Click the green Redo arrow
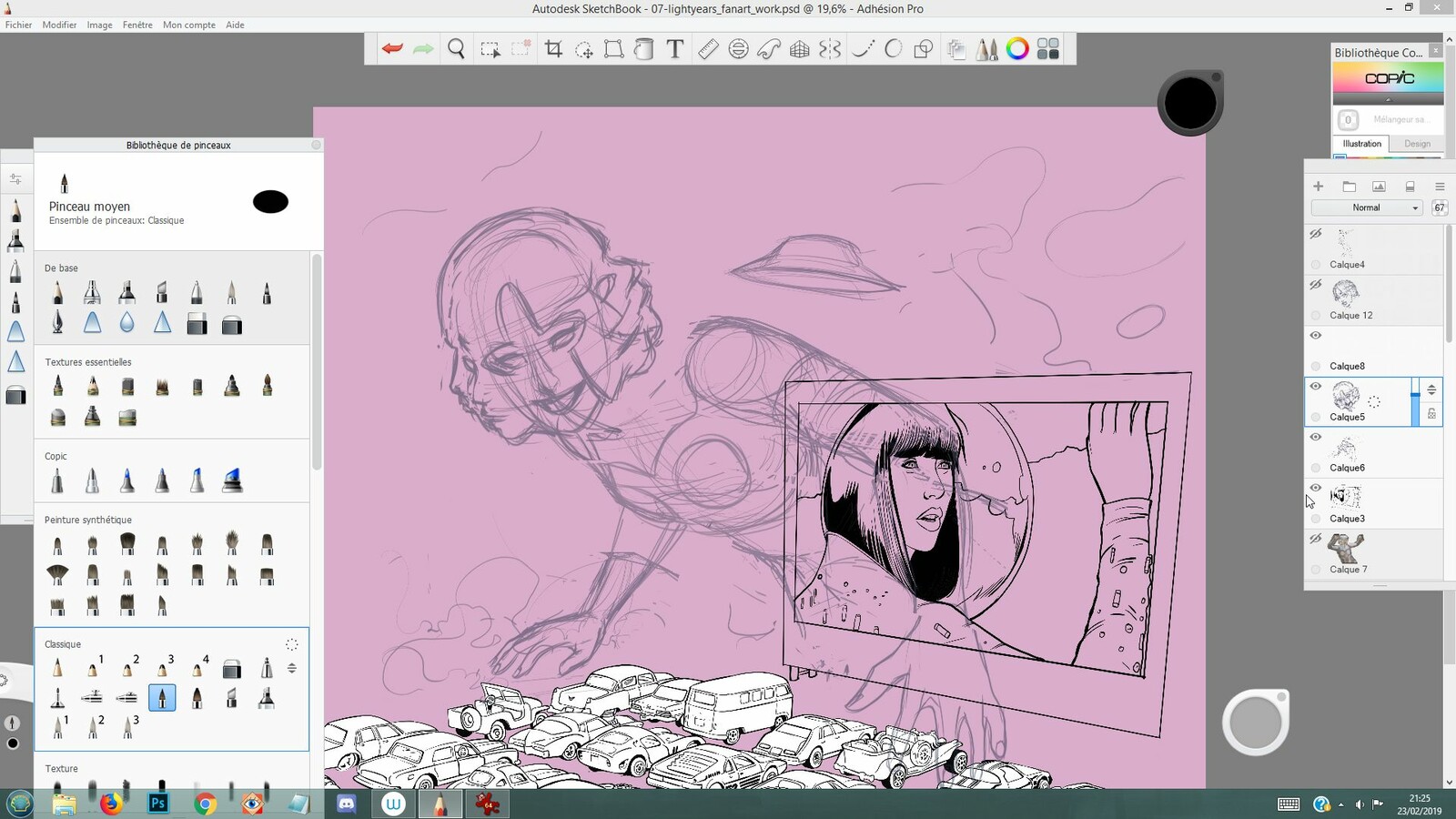 [423, 48]
